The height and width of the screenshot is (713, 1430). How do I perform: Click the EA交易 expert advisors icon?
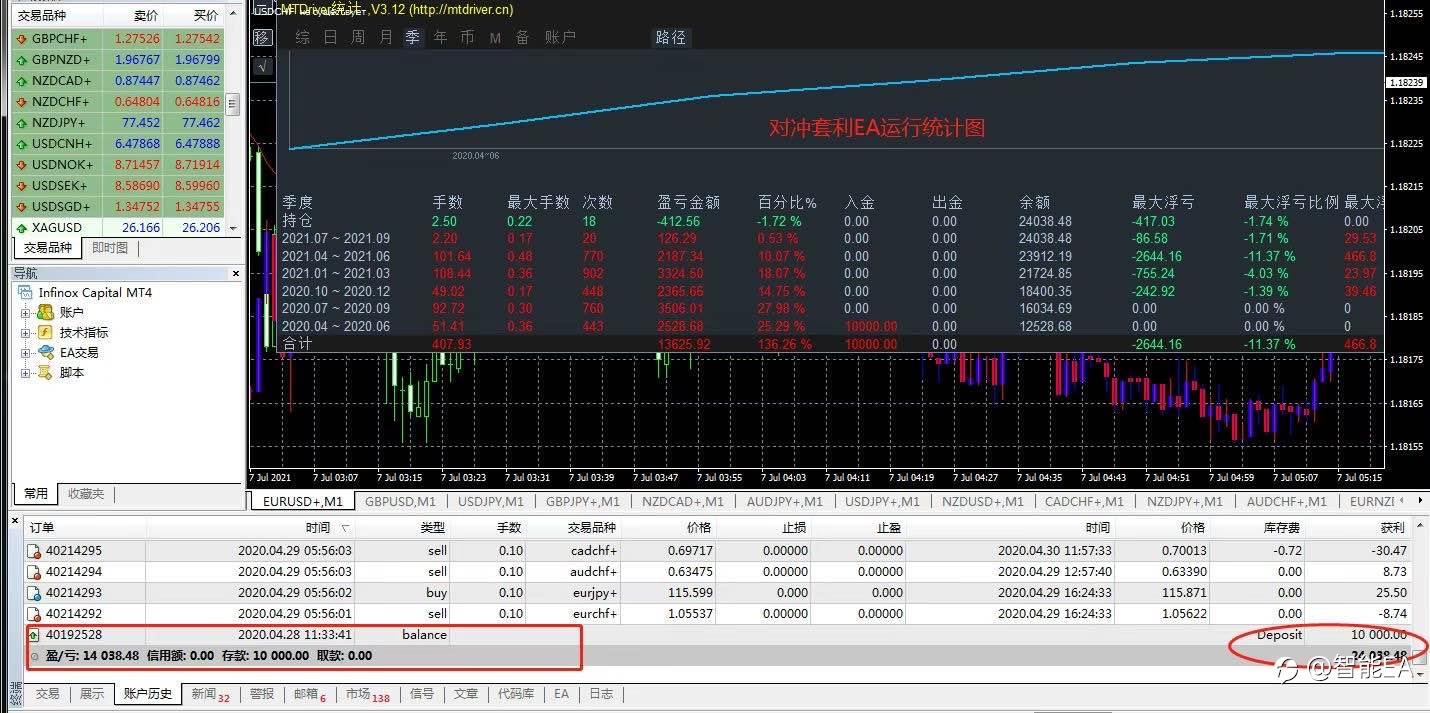[x=44, y=353]
